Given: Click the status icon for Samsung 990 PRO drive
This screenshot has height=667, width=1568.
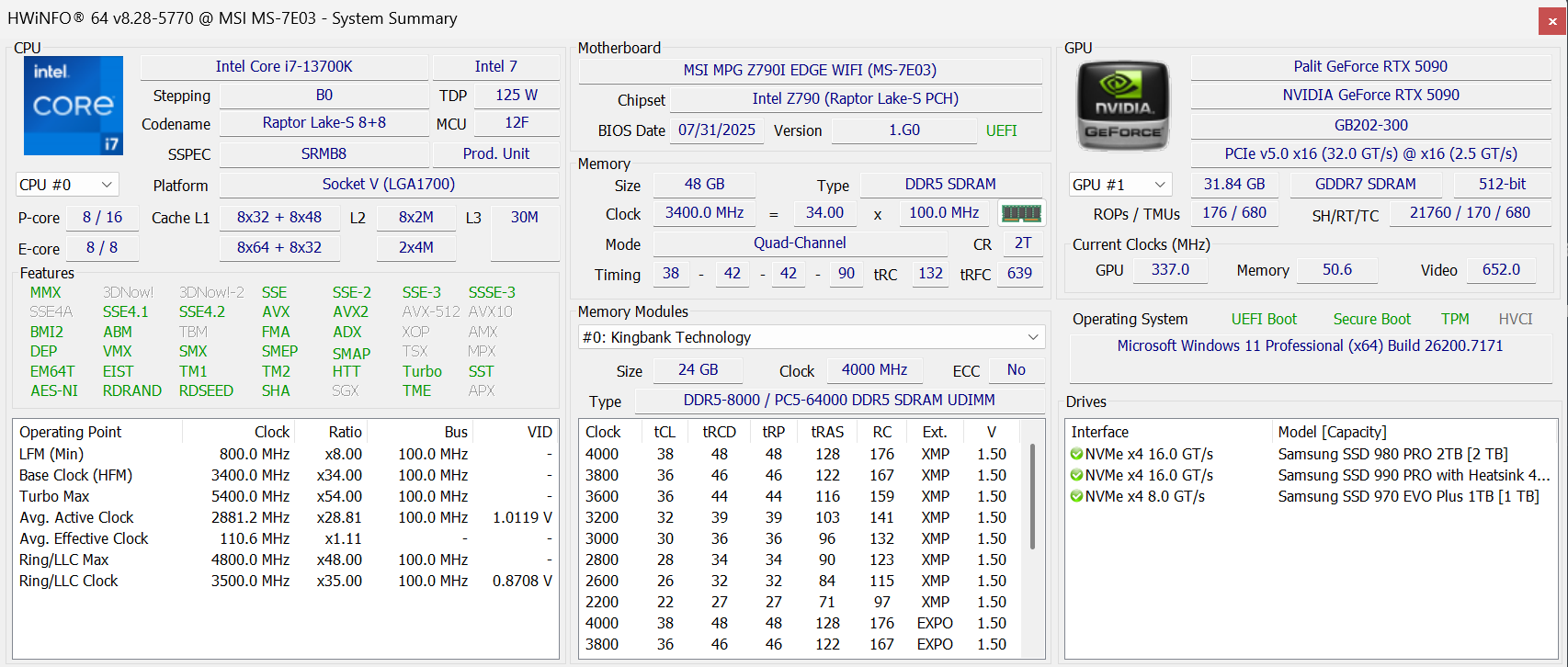Looking at the screenshot, I should pos(1076,475).
